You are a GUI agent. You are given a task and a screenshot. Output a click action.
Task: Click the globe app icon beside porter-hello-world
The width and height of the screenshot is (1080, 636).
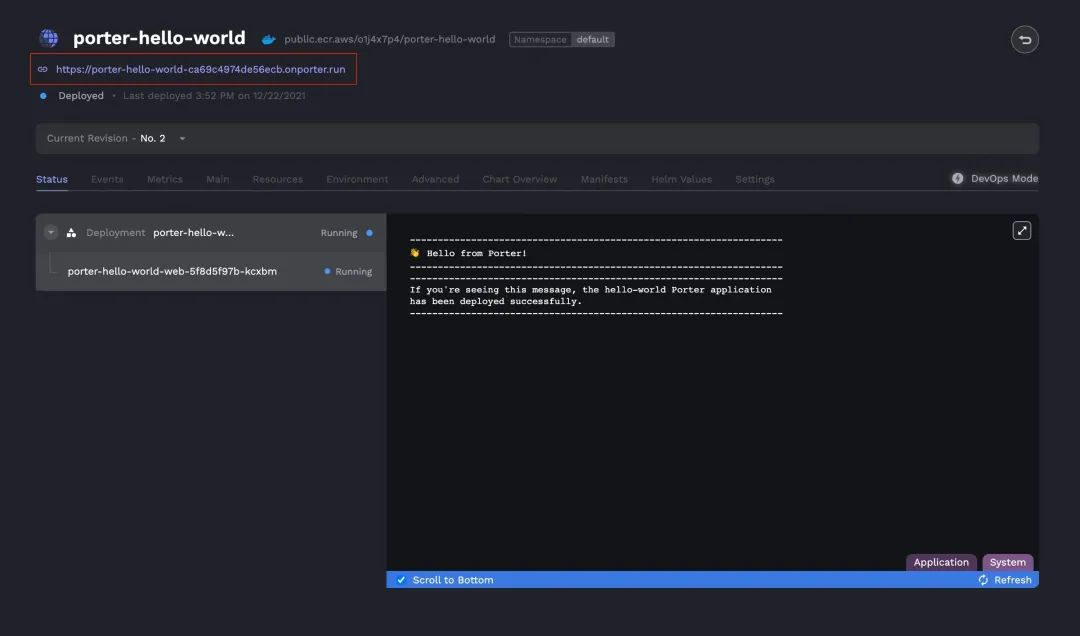(48, 38)
